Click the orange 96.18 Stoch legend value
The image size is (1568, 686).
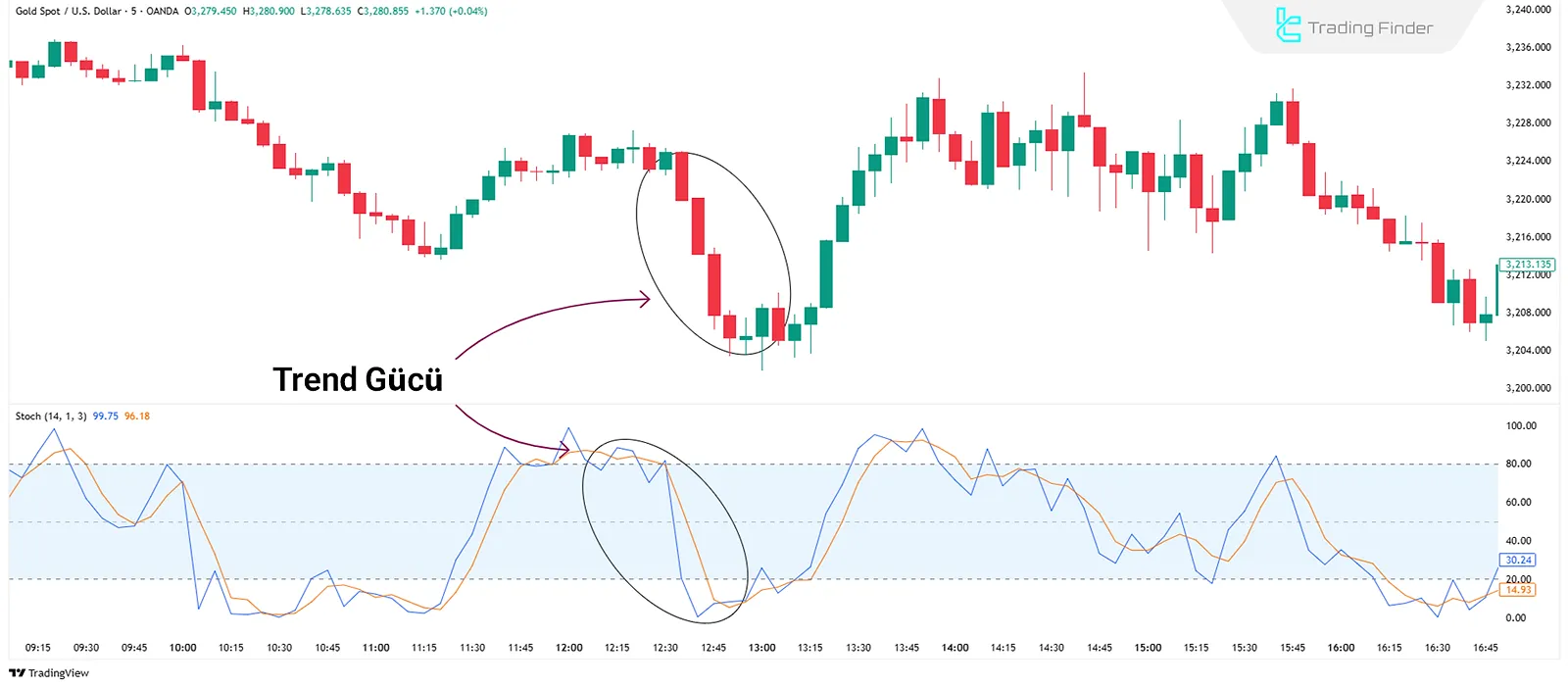(137, 416)
